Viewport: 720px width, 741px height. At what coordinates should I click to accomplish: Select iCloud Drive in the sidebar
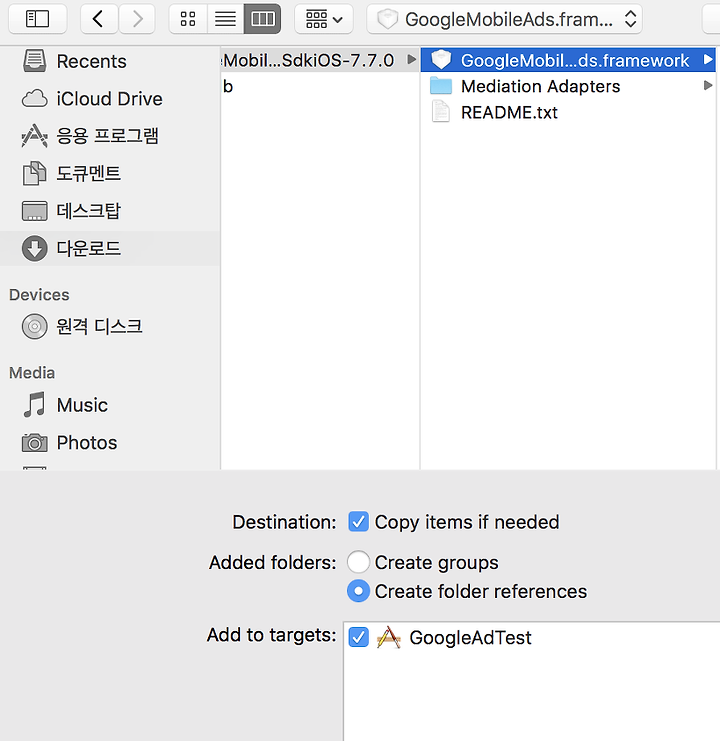coord(110,99)
